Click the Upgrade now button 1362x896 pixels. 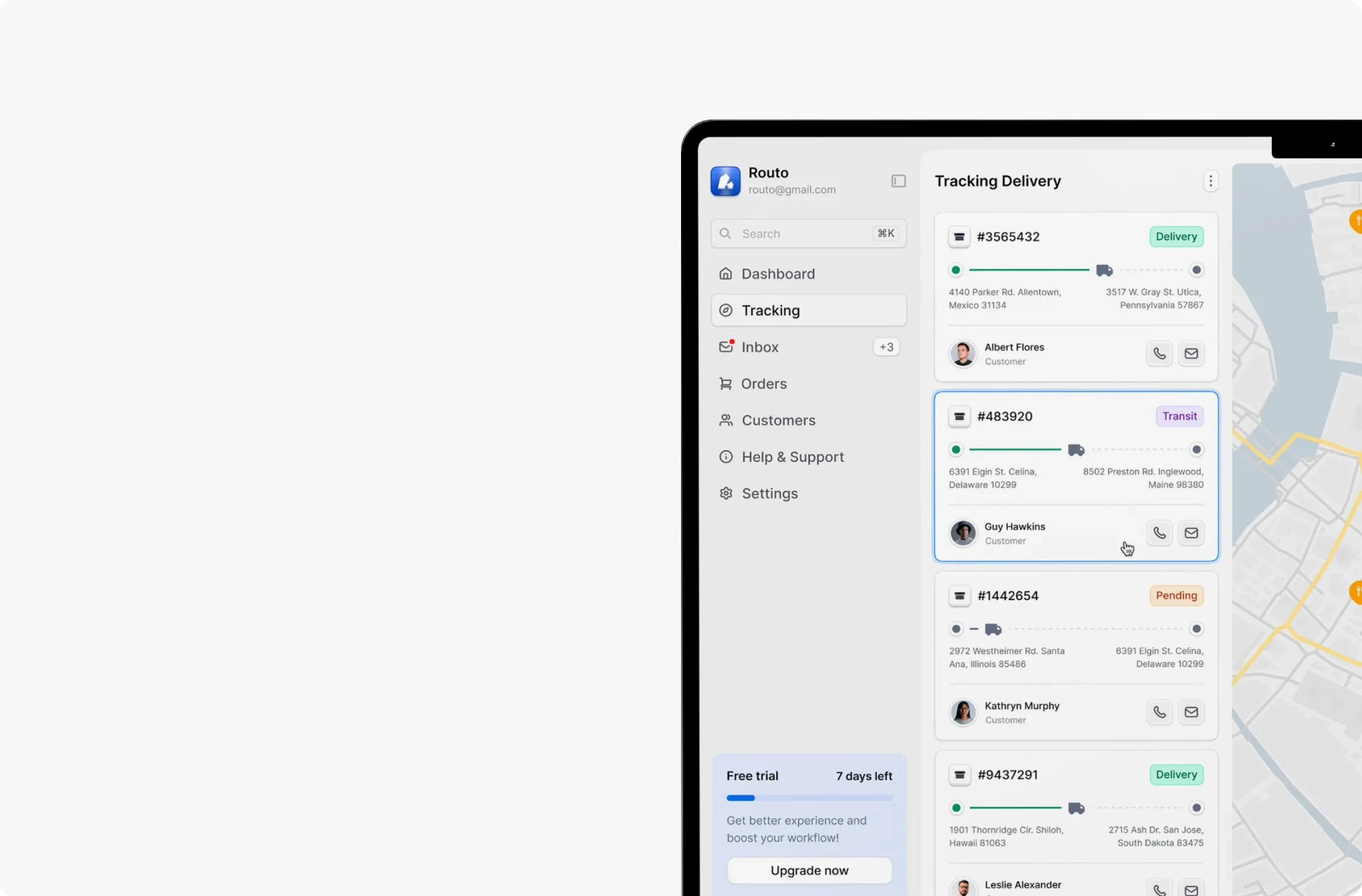(809, 870)
